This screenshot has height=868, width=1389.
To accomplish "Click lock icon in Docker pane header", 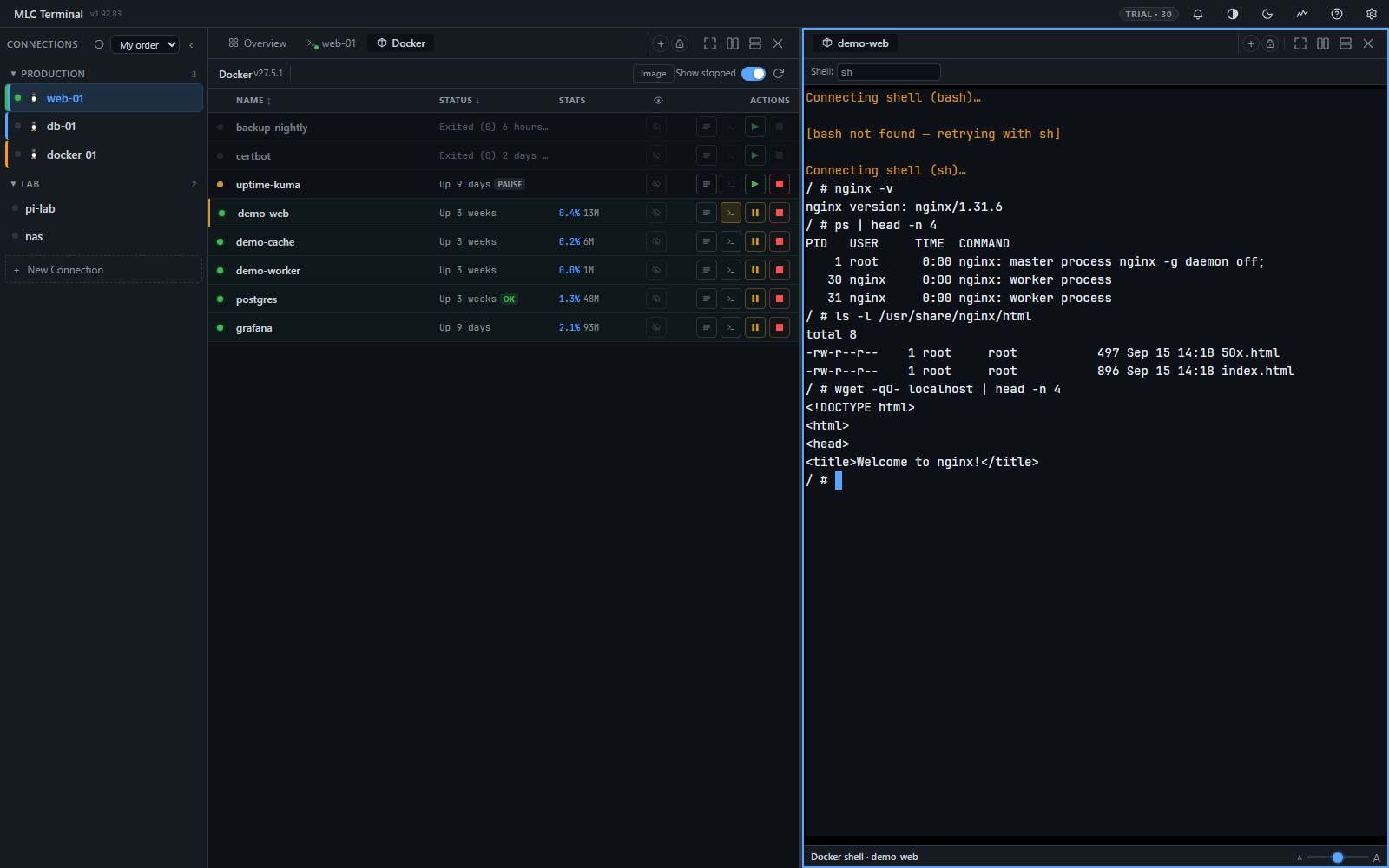I will coord(680,43).
